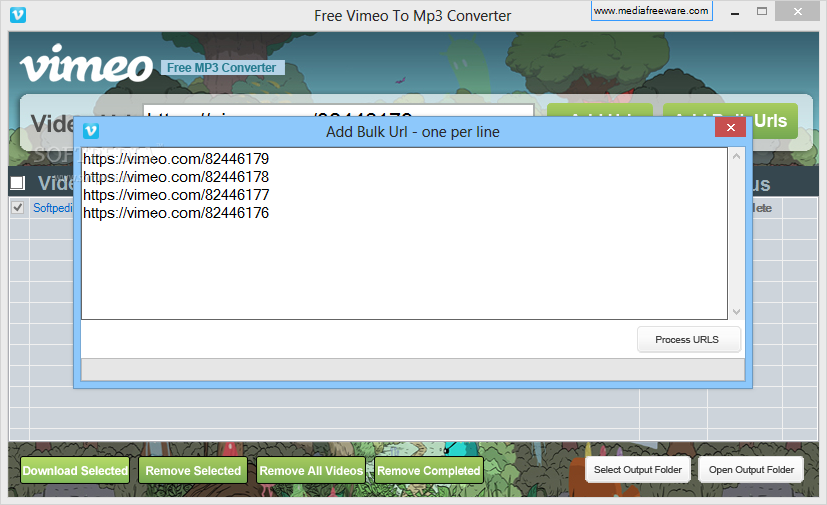This screenshot has height=505, width=827.
Task: Select the line https://vimeo.com/82446177
Action: pyautogui.click(x=176, y=195)
